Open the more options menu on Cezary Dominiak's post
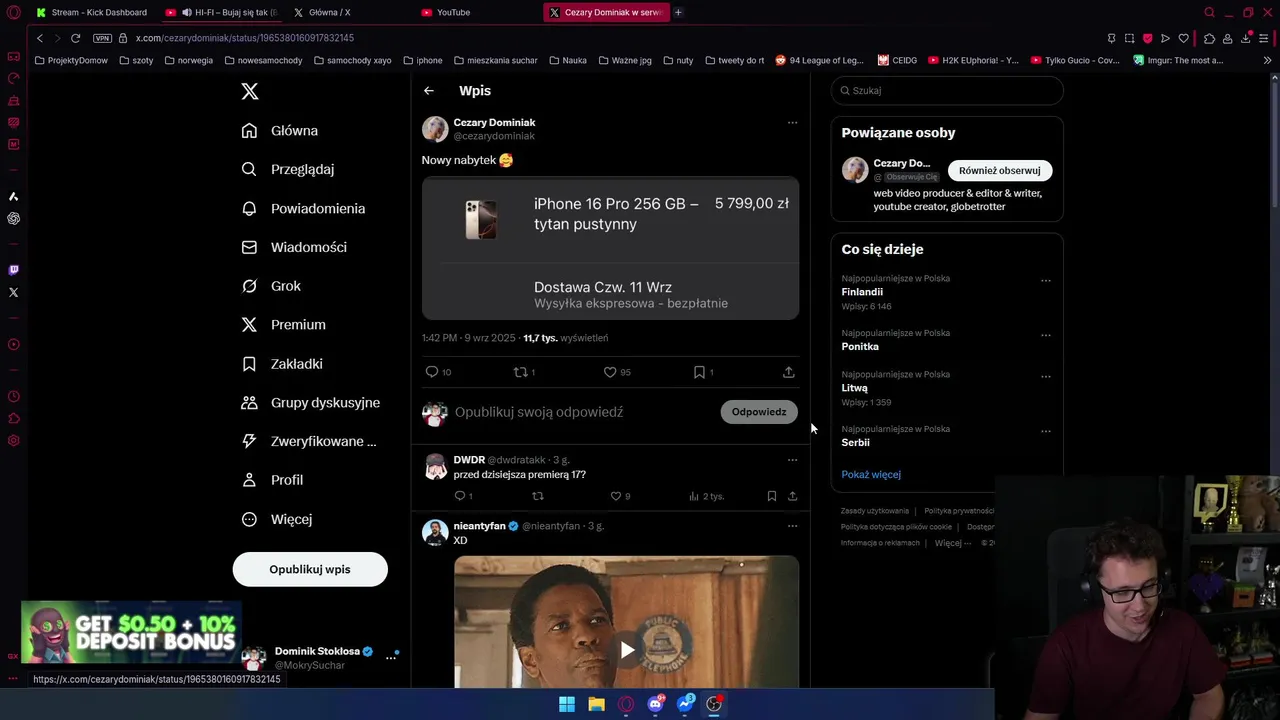Screen dimensions: 1280x720 pos(792,123)
